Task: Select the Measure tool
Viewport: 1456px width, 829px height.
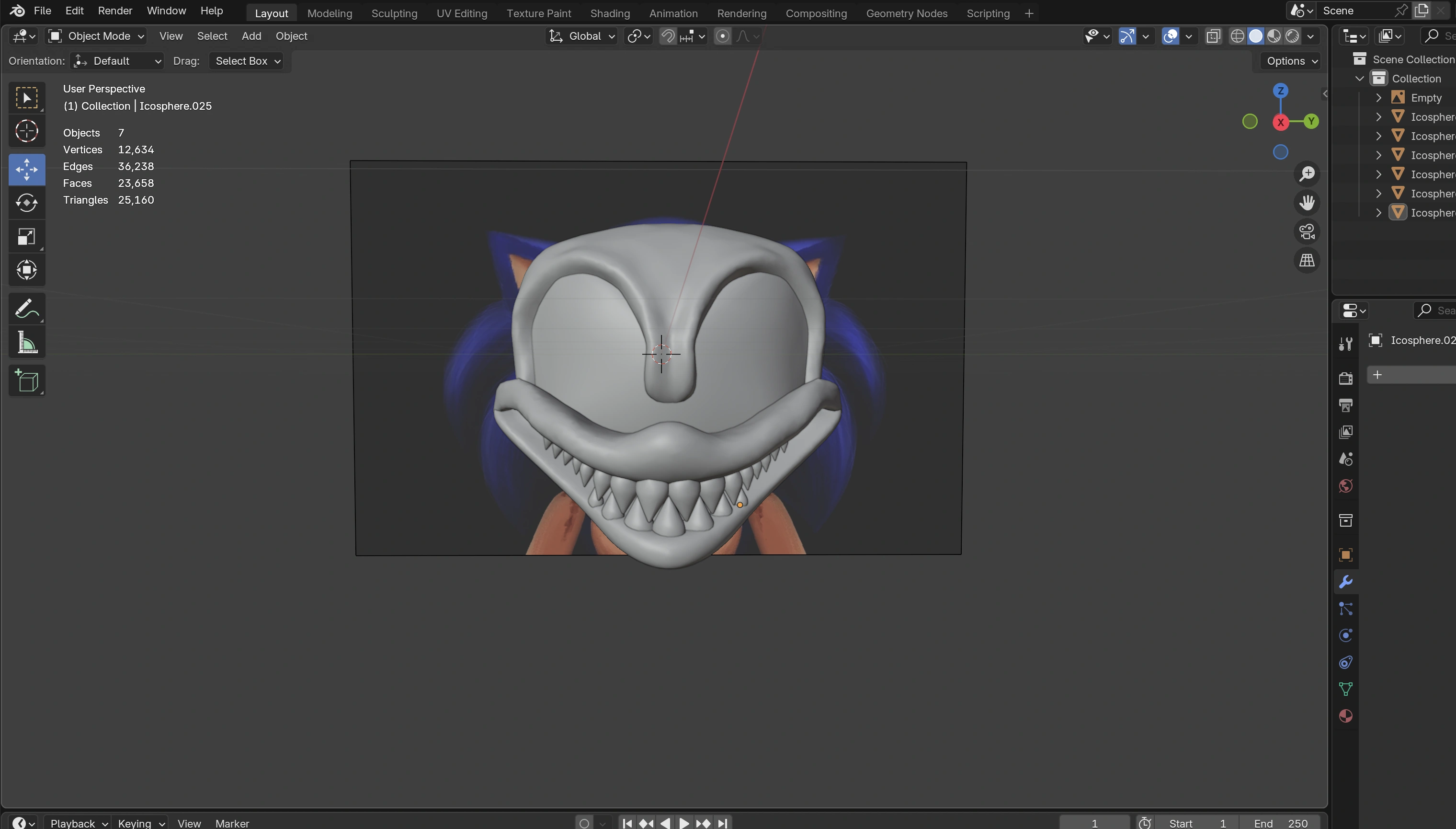Action: click(27, 343)
